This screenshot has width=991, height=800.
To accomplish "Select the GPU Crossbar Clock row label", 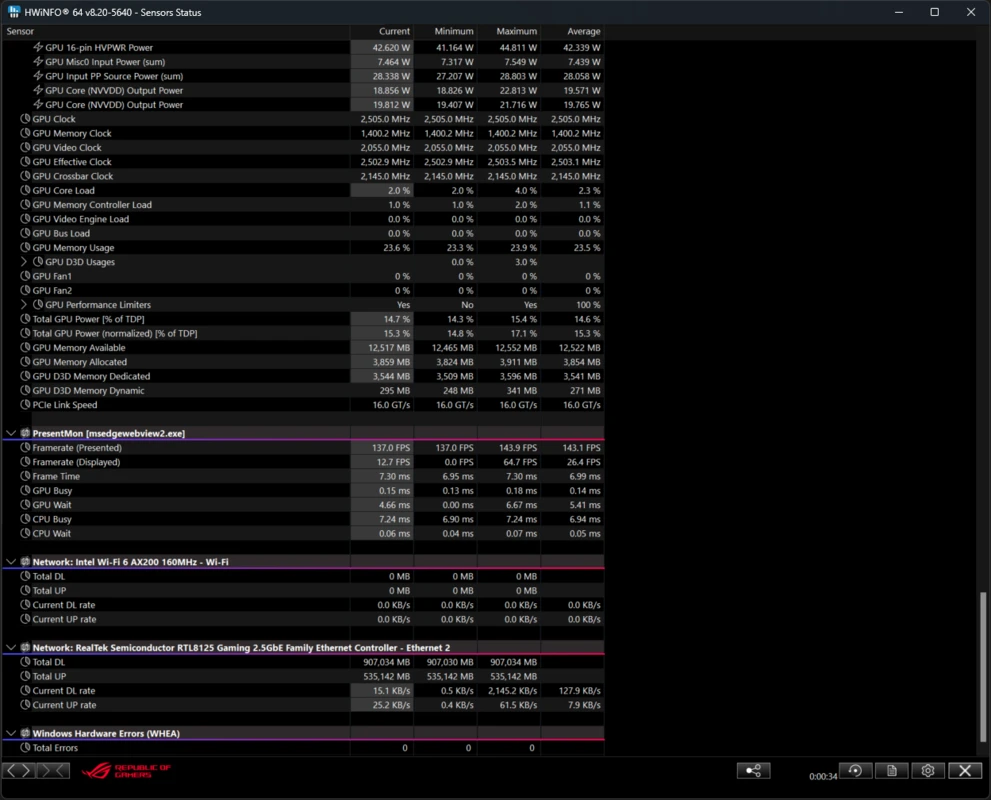I will click(73, 176).
